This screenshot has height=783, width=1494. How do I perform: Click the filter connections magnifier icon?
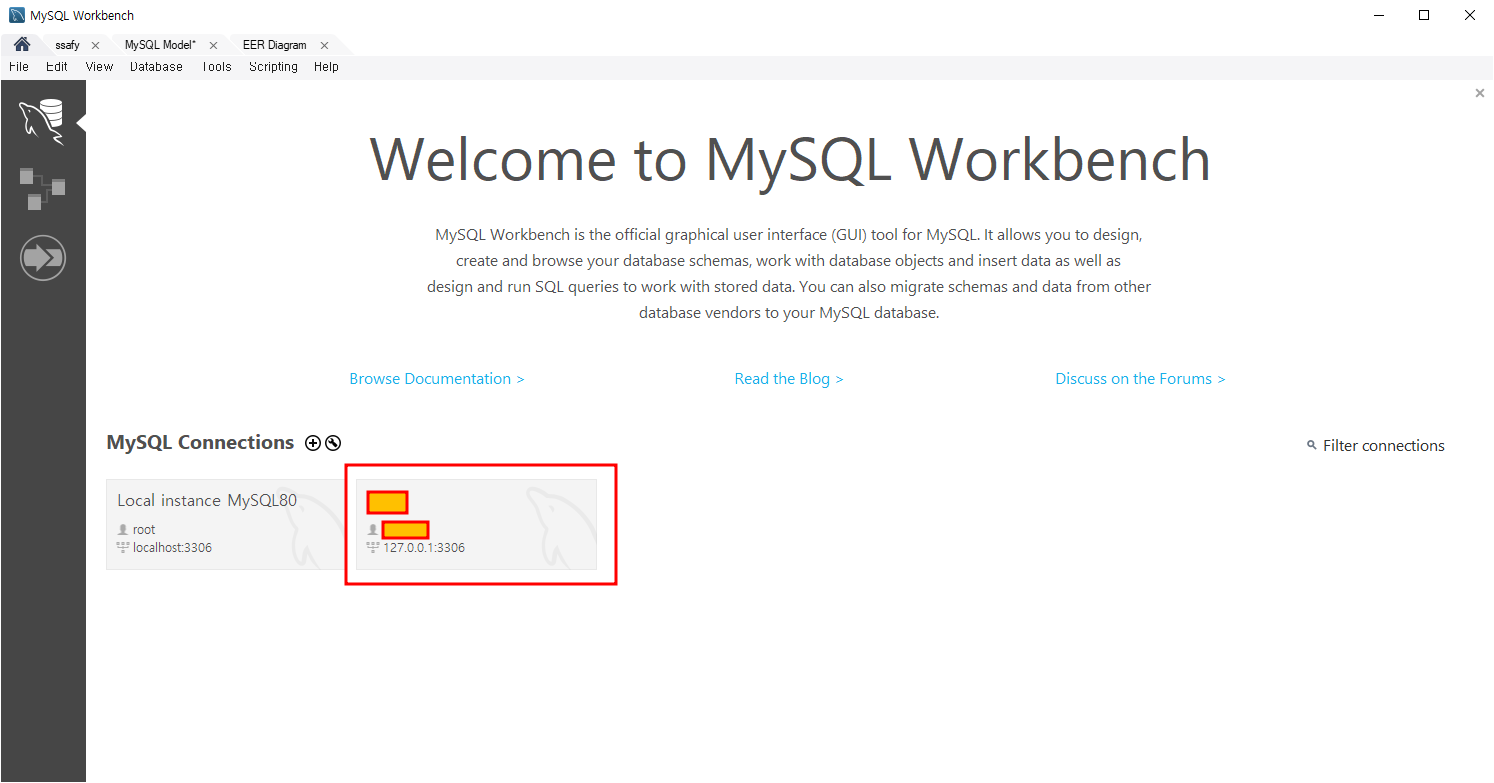pyautogui.click(x=1311, y=446)
